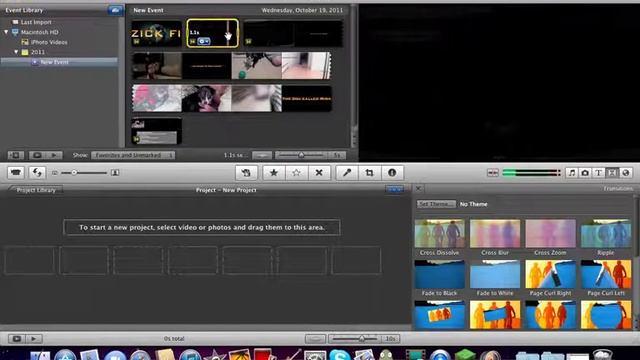This screenshot has width=640, height=360.
Task: Hide the Event Library list button
Action: [x=16, y=155]
